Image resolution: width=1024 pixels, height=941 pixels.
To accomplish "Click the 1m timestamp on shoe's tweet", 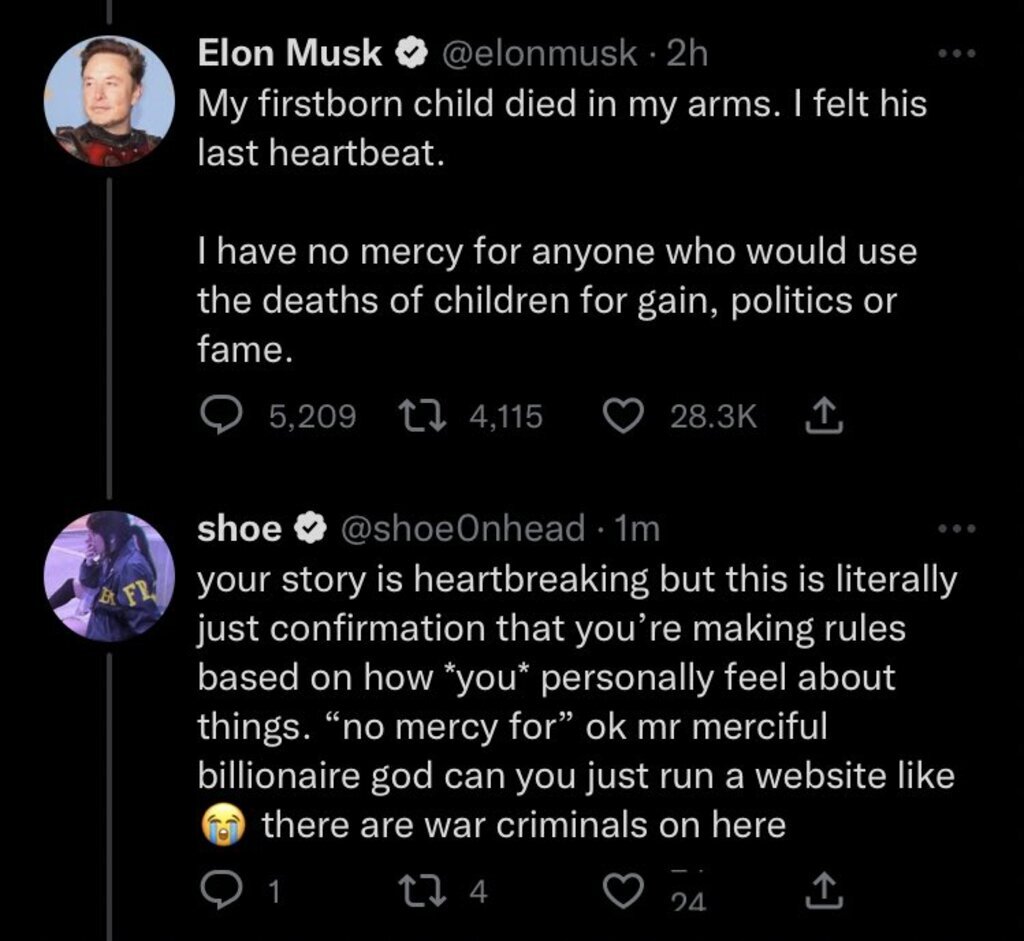I will click(639, 529).
